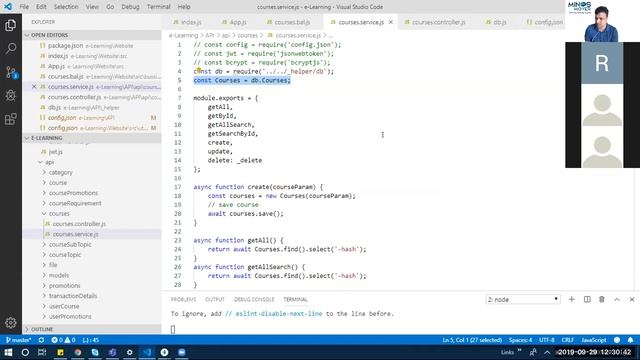Open the Debug view in activity bar
This screenshot has width=640, height=360.
pyautogui.click(x=11, y=96)
